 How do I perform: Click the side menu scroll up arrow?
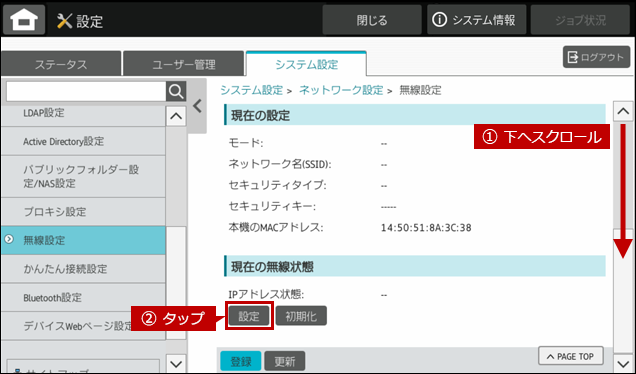(x=176, y=116)
